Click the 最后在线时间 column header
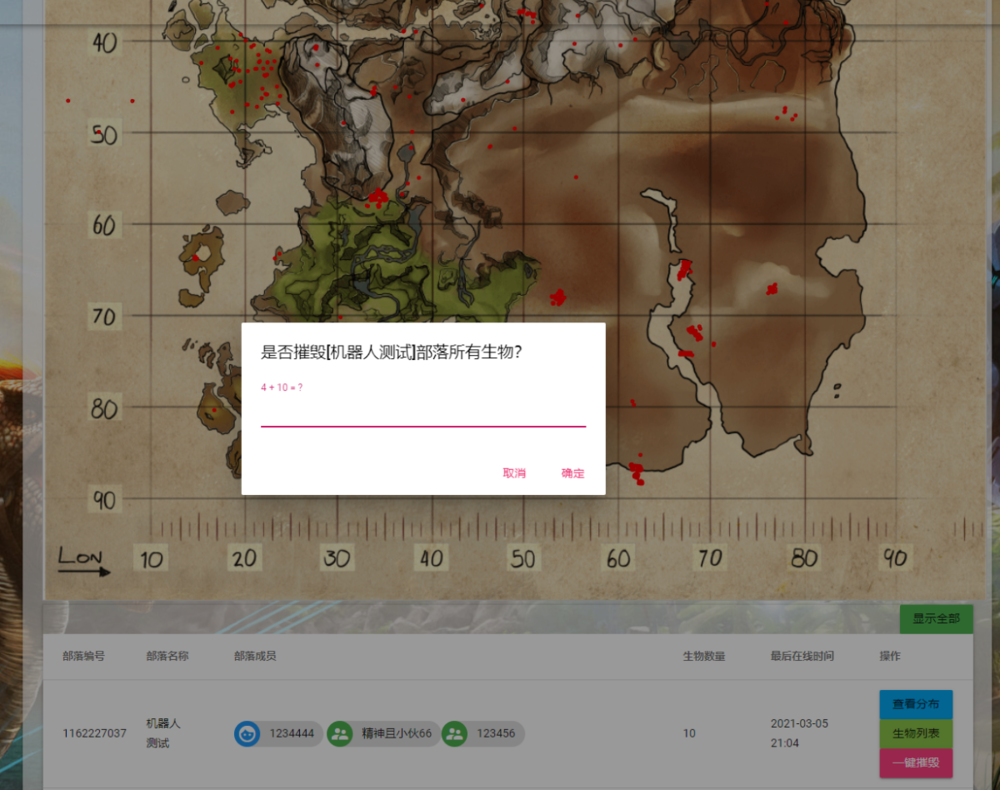1000x790 pixels. 802,657
